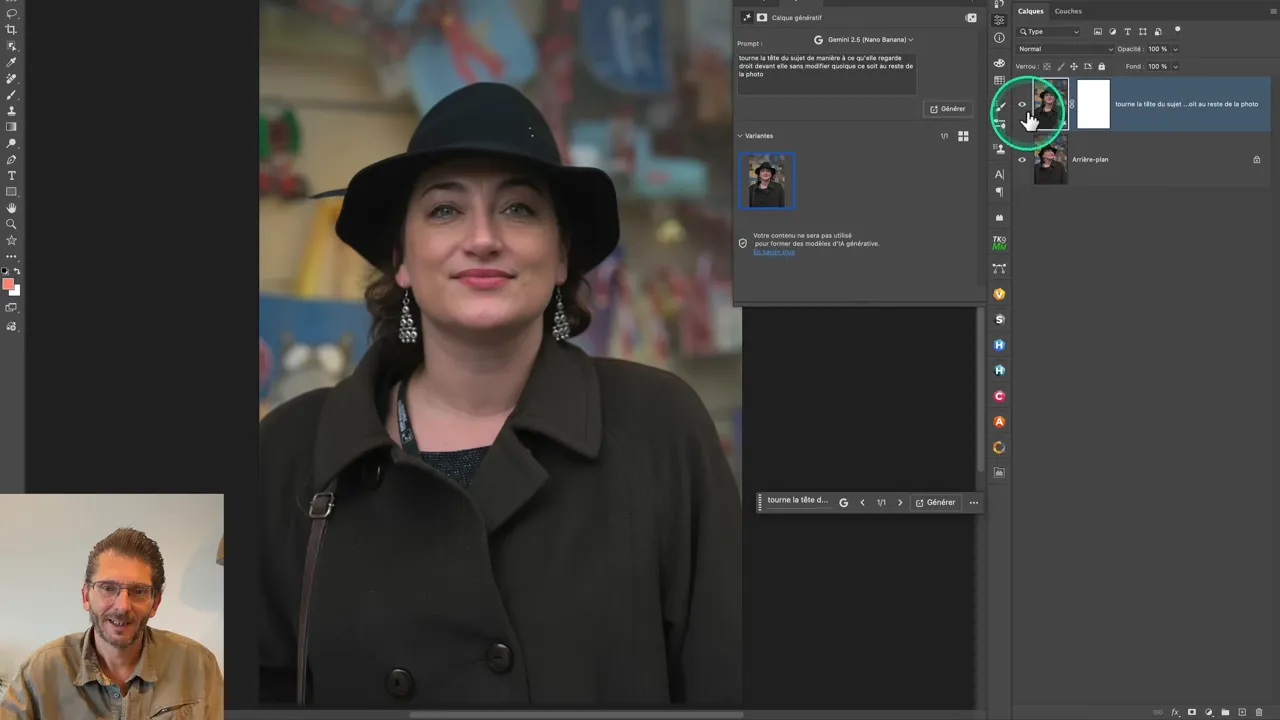Click the foreground color swatch
The height and width of the screenshot is (720, 1280).
pos(8,285)
